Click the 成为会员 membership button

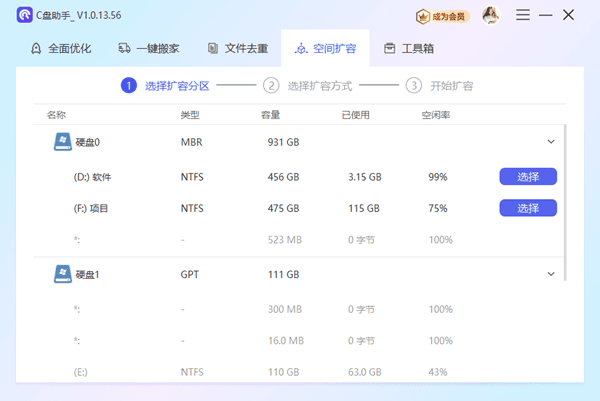[442, 16]
